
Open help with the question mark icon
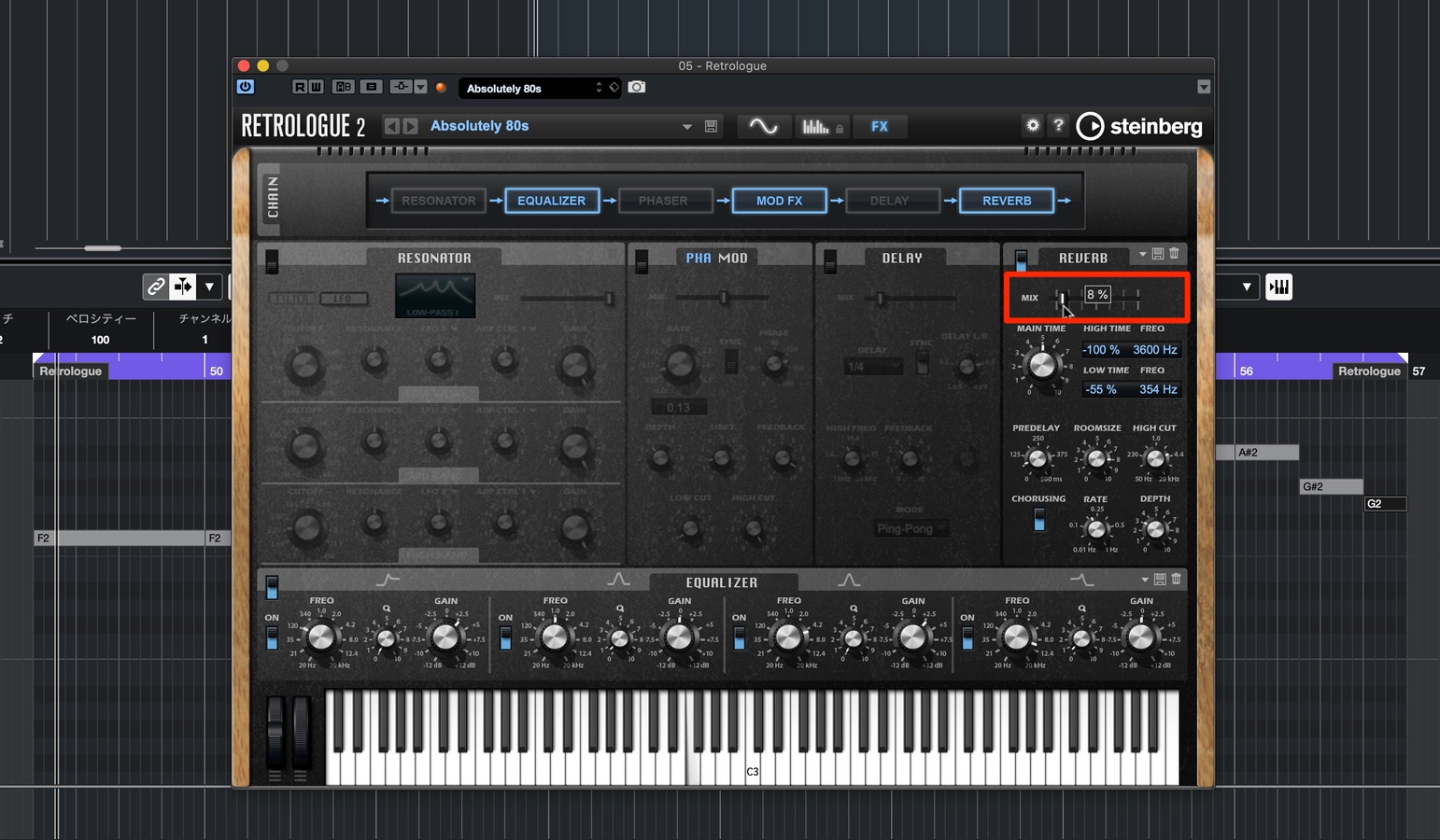pos(1058,125)
